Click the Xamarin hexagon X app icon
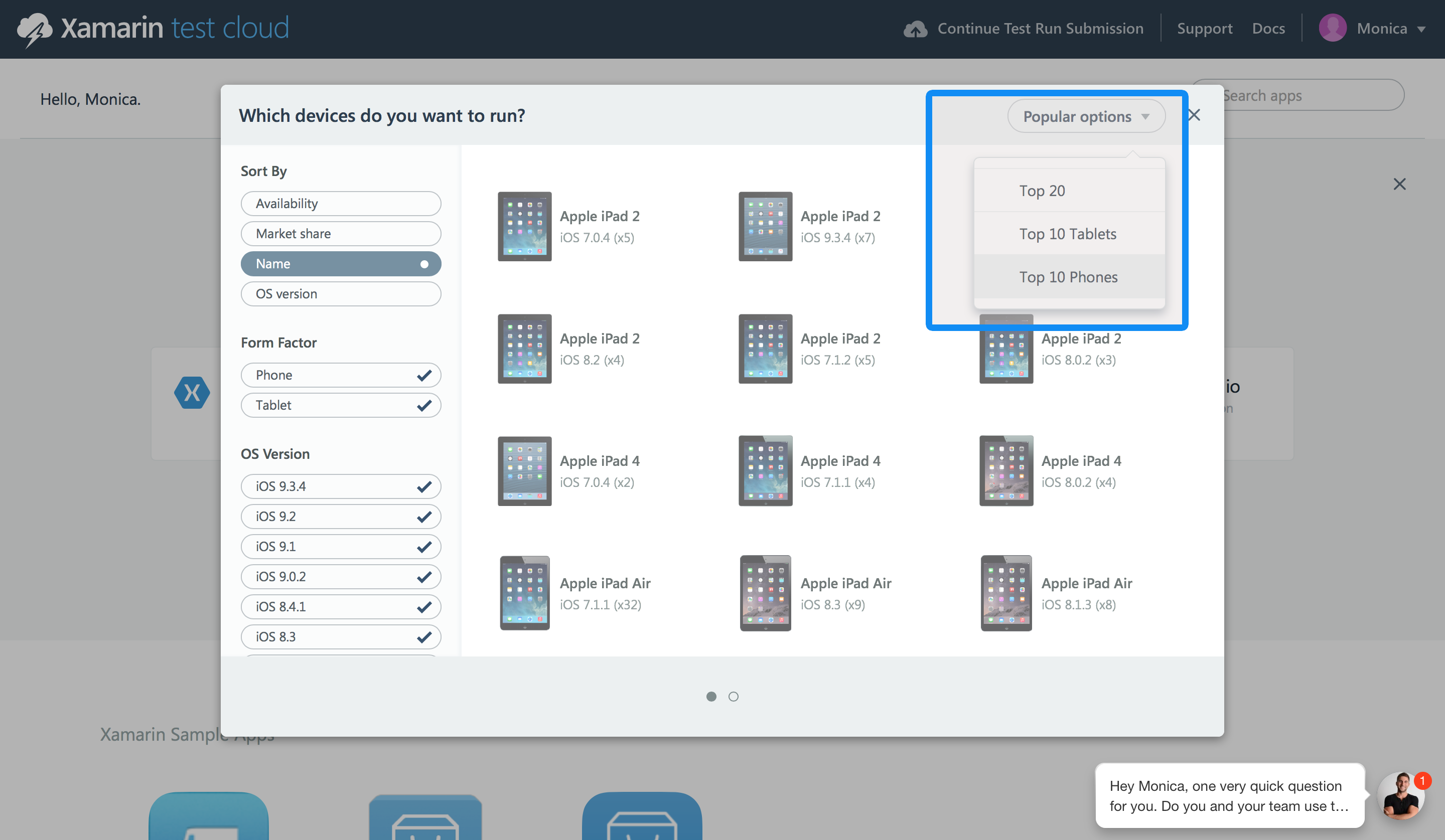 click(192, 393)
